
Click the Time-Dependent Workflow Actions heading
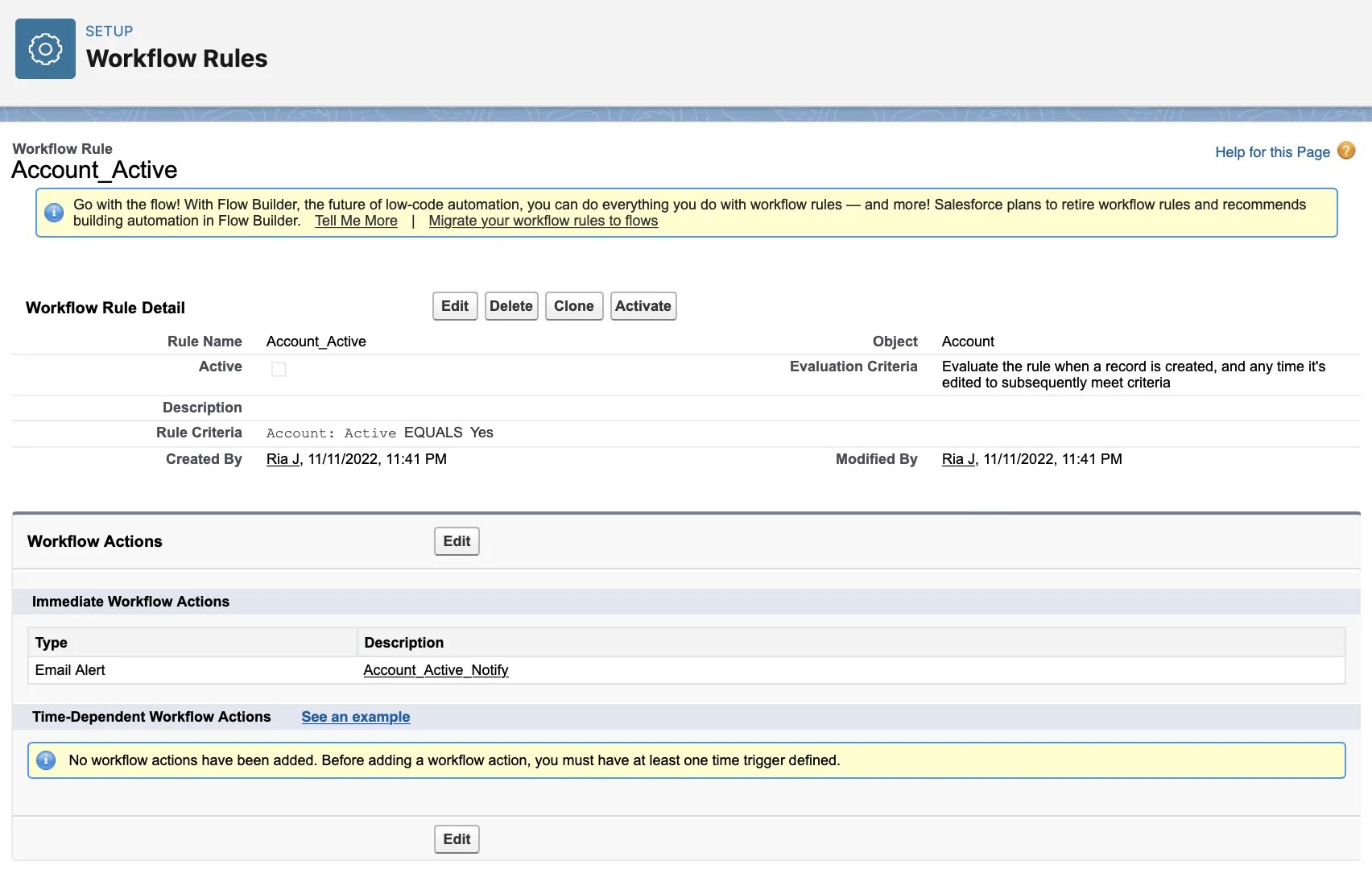click(151, 717)
